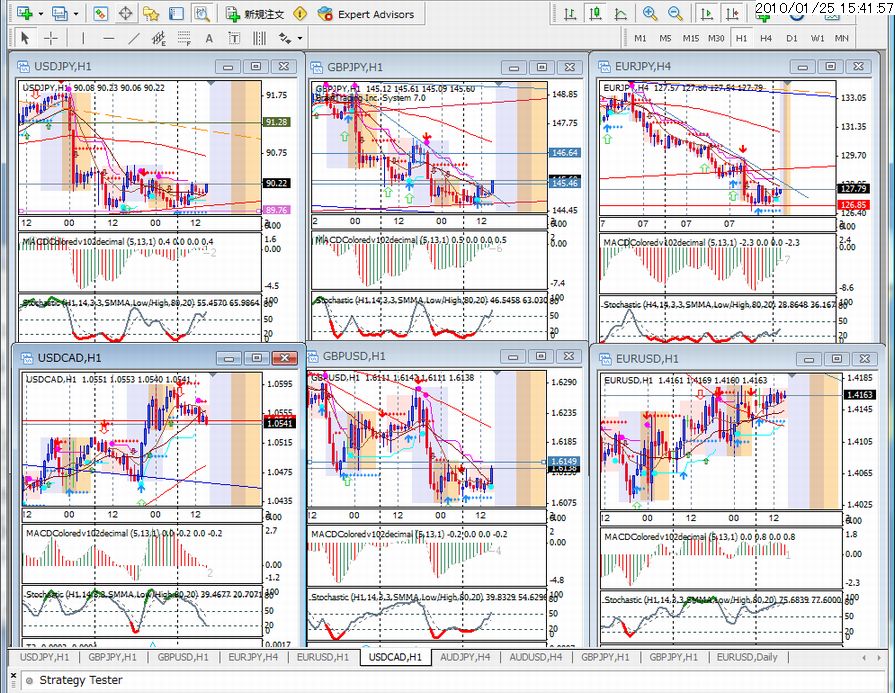The height and width of the screenshot is (693, 895).
Task: Toggle candlestick chart display
Action: (595, 14)
